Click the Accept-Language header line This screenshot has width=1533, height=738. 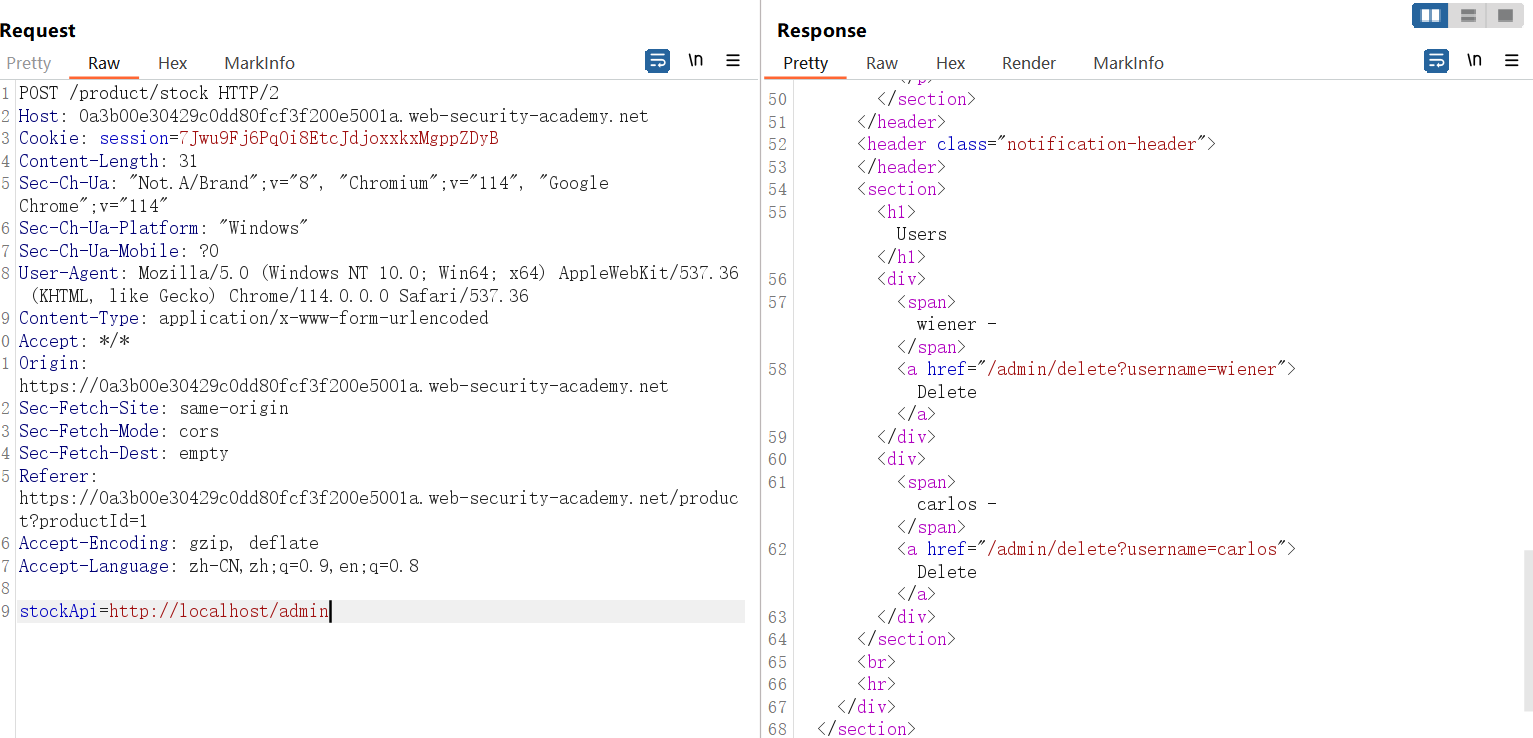click(x=219, y=566)
